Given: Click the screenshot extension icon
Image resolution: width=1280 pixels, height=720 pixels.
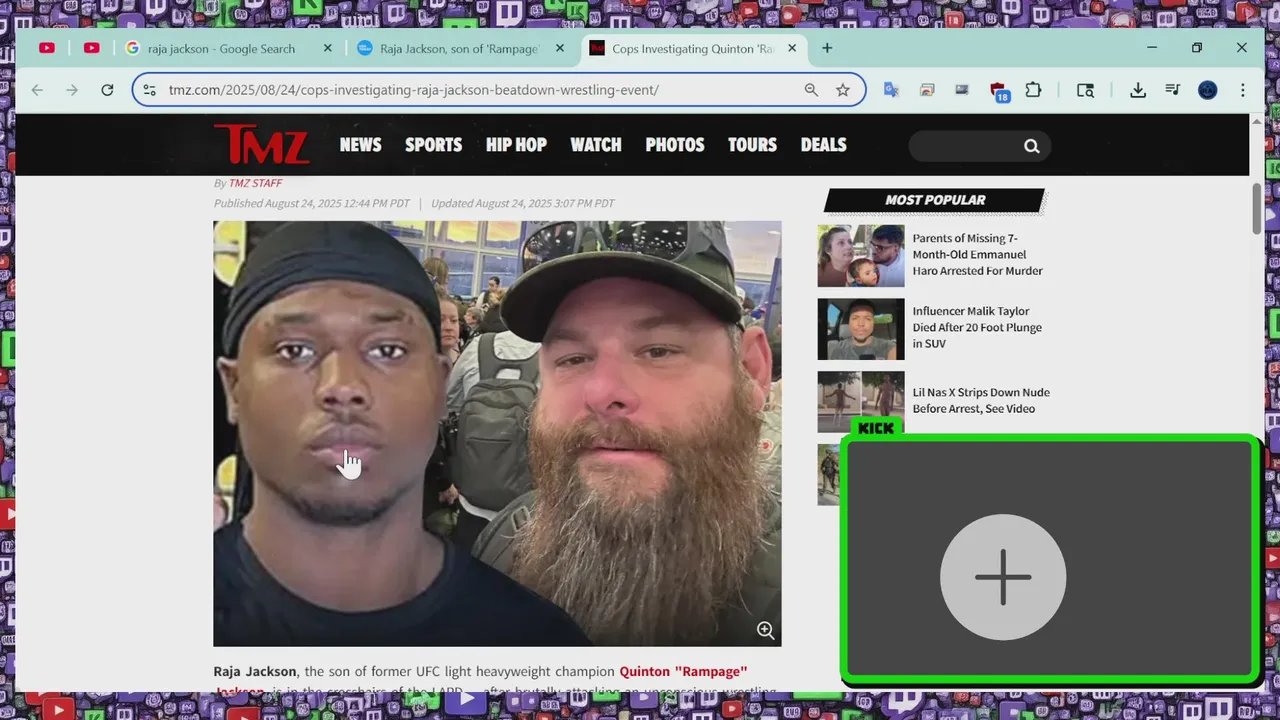Looking at the screenshot, I should point(962,90).
